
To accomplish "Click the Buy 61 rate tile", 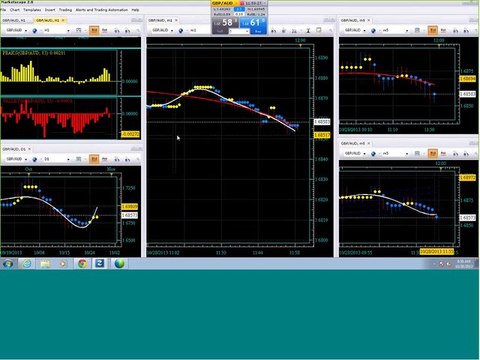I will click(x=253, y=22).
